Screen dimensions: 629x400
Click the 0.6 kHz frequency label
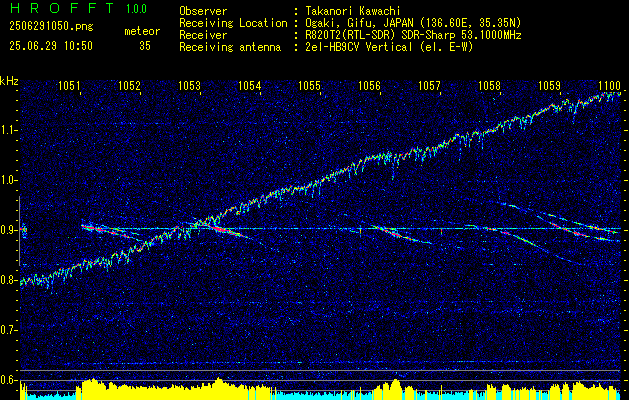tap(8, 380)
